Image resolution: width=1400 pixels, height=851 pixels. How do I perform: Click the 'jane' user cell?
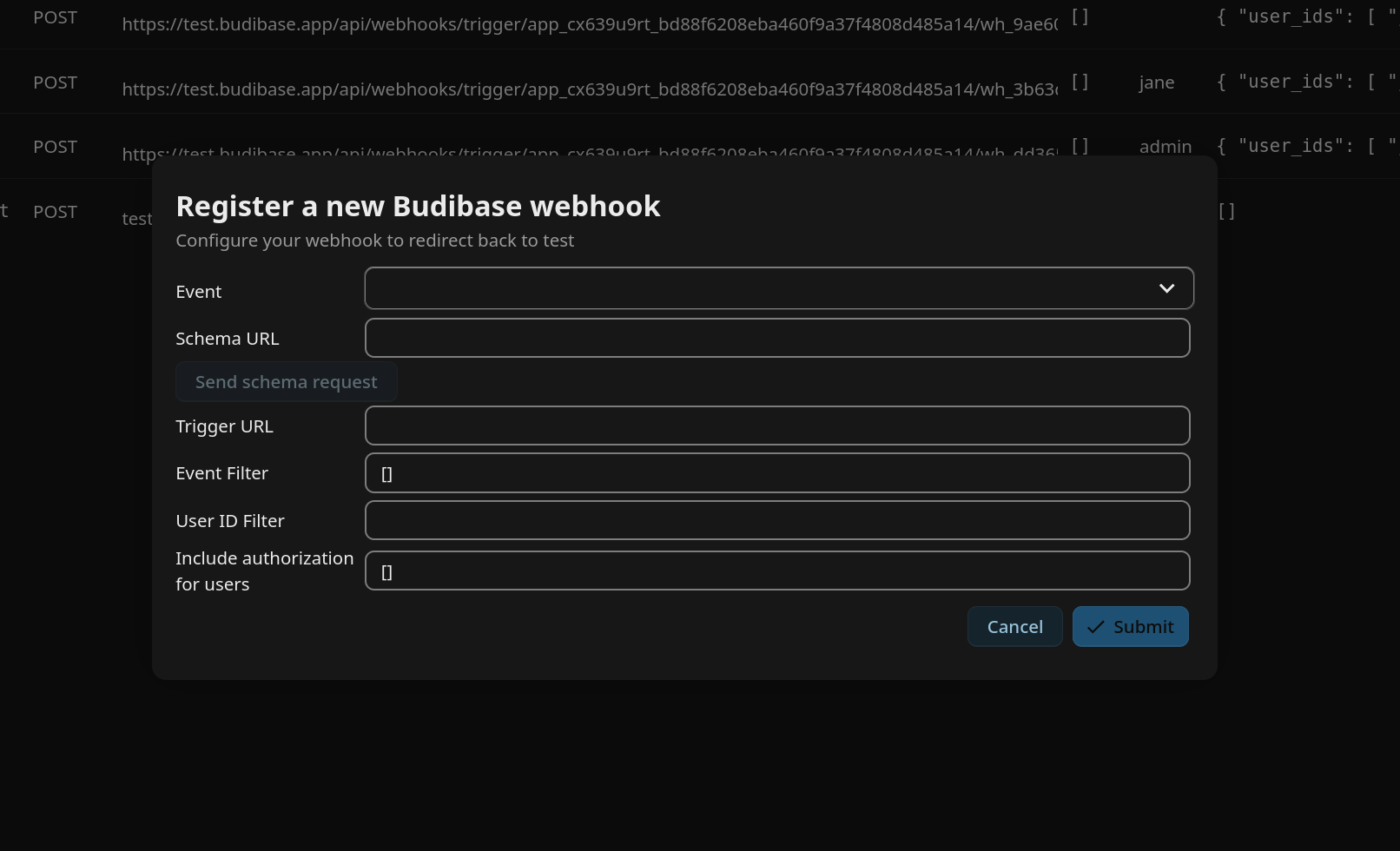pyautogui.click(x=1157, y=82)
